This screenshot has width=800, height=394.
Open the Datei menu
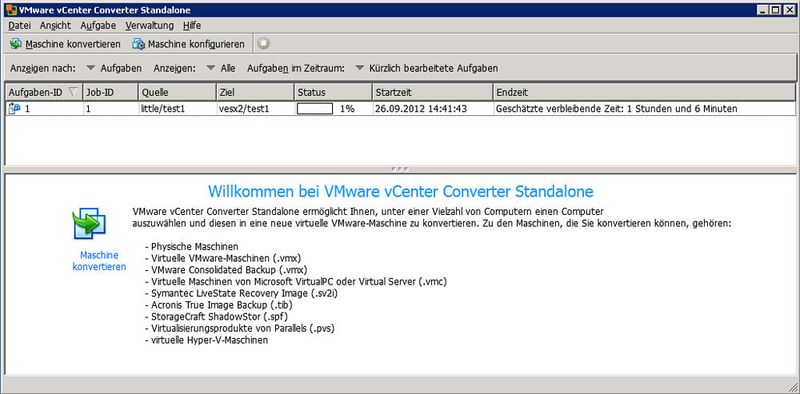point(20,26)
